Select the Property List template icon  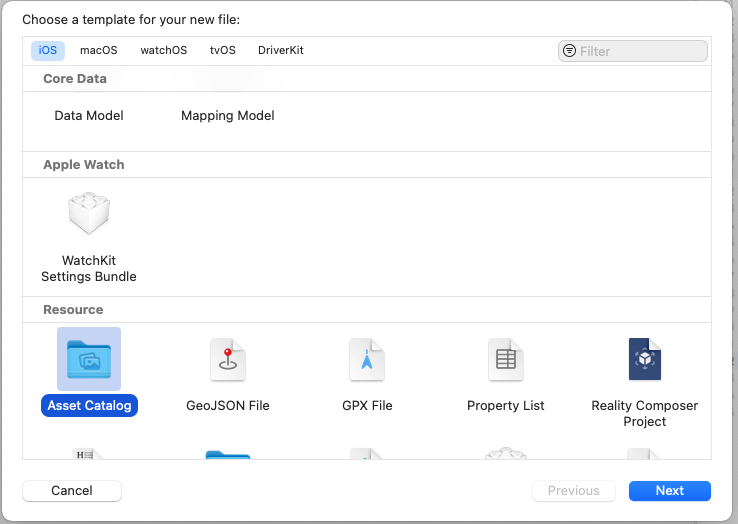coord(505,359)
